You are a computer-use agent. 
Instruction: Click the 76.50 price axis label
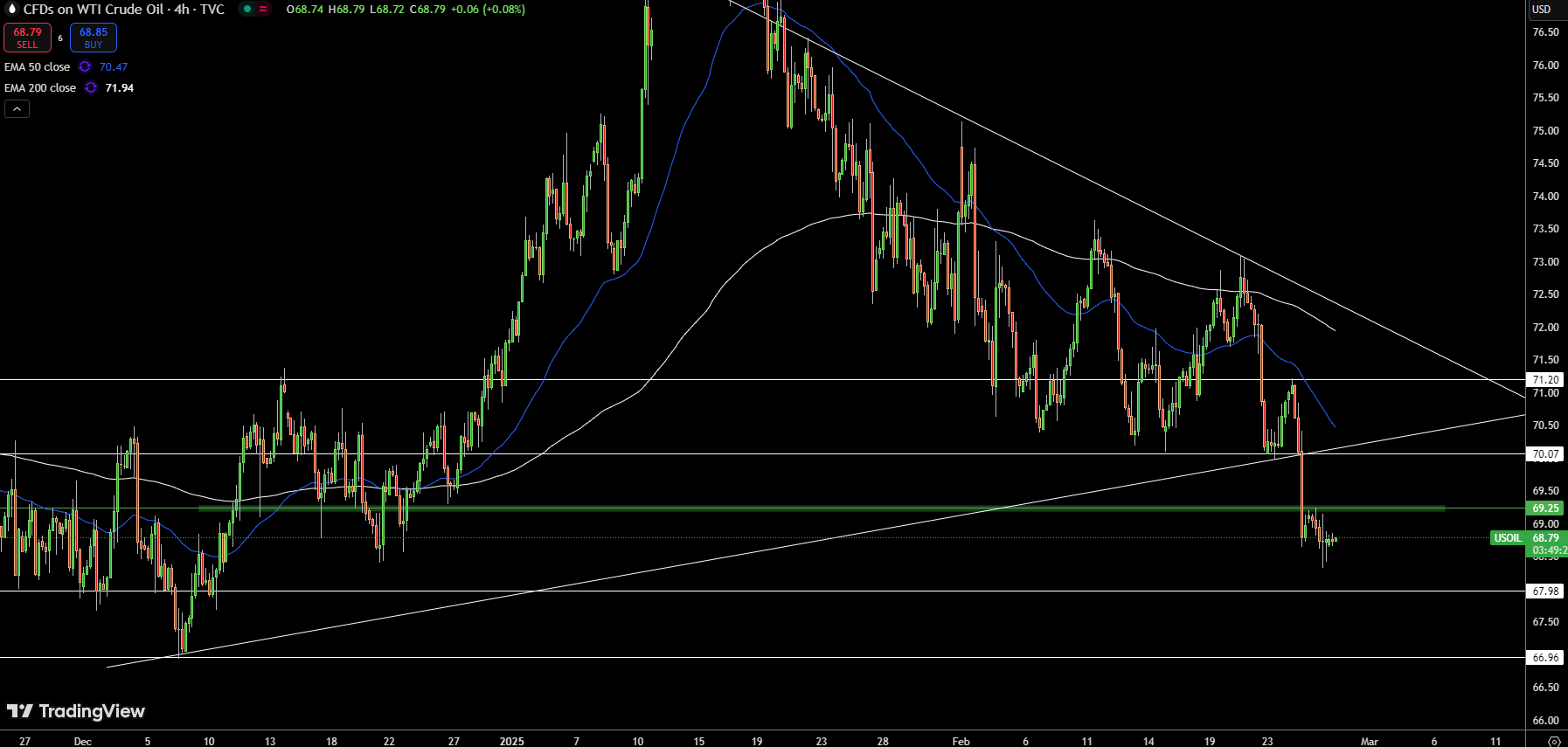[1545, 31]
